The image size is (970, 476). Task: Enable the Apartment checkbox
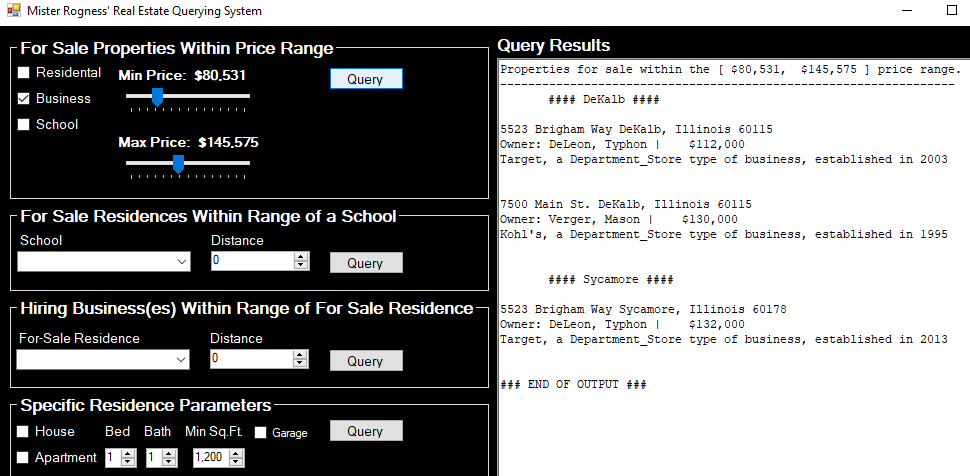pos(24,458)
